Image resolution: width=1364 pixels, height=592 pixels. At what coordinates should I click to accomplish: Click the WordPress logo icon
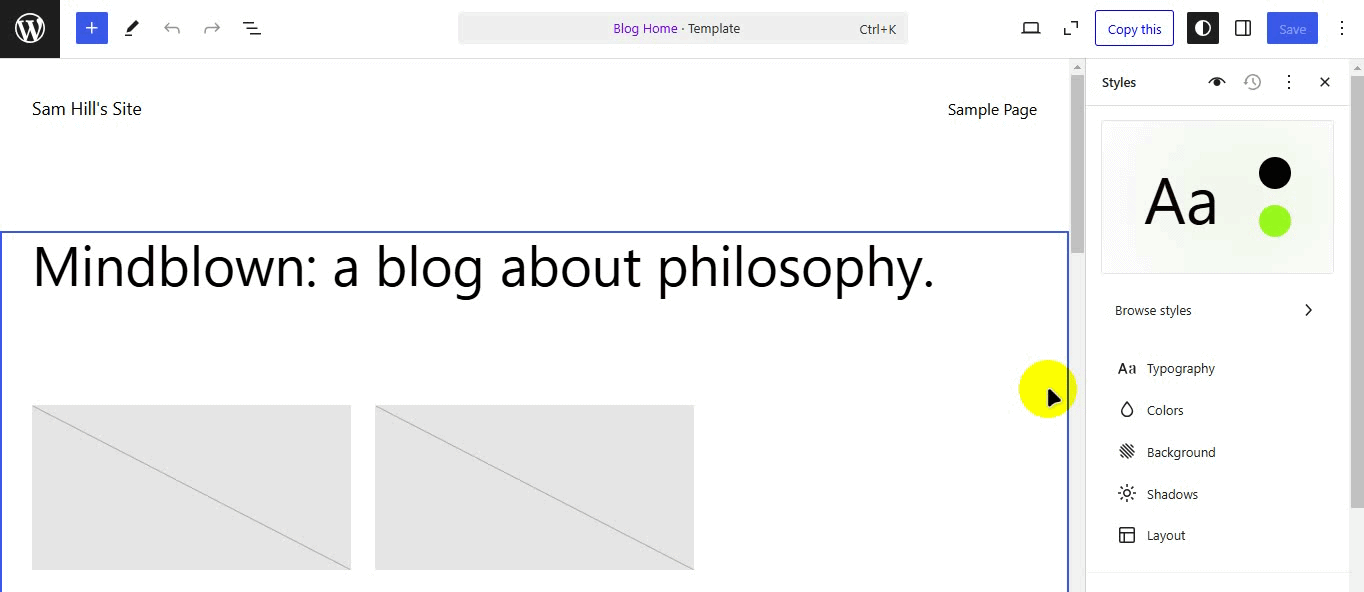pos(30,29)
